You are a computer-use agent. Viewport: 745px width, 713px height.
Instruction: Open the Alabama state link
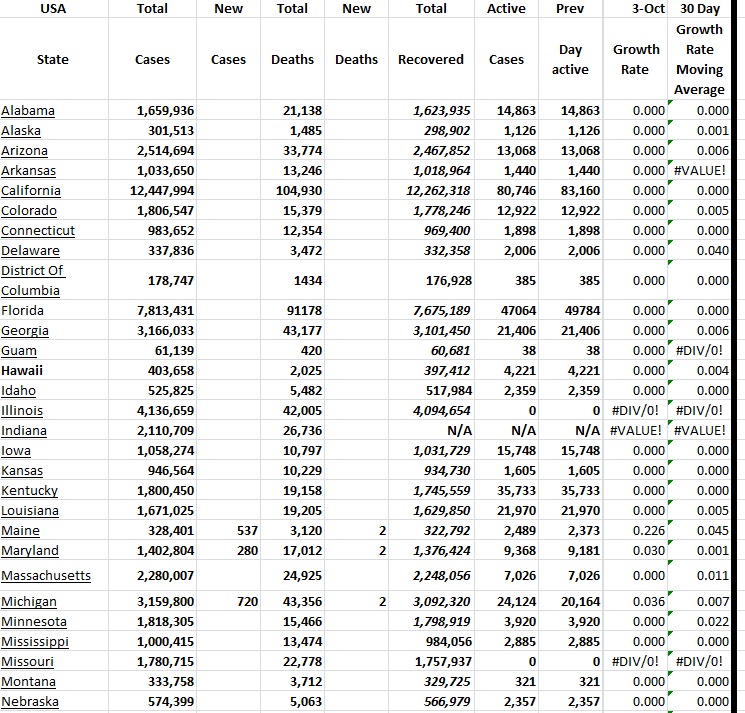pos(28,111)
